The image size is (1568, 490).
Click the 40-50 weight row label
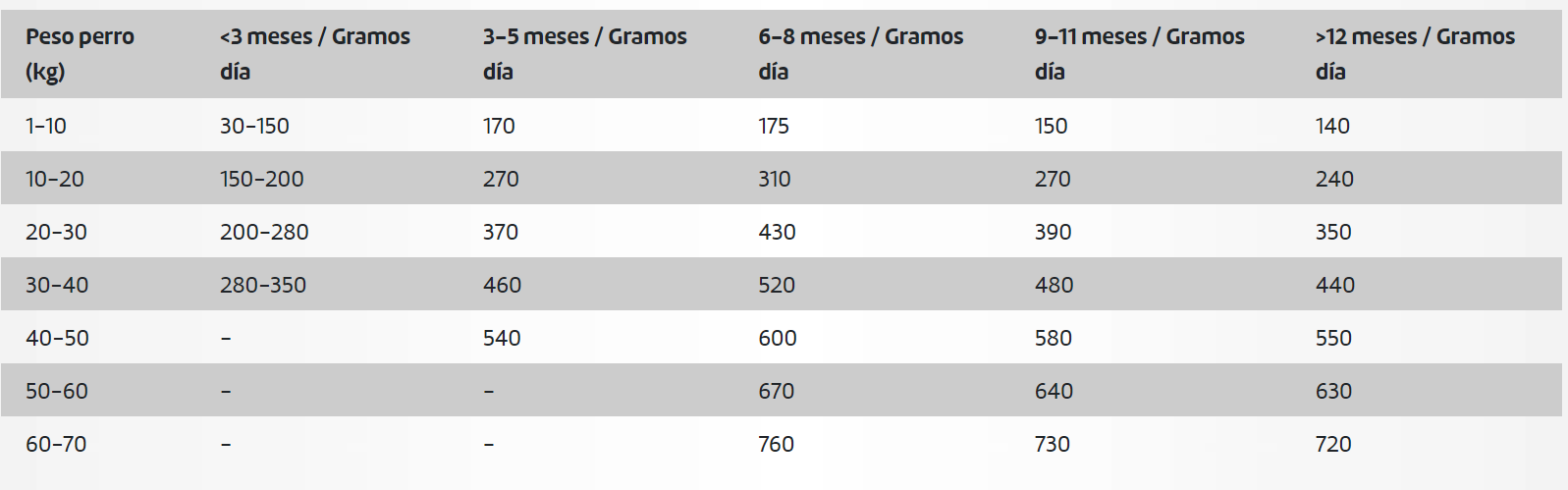(x=57, y=338)
